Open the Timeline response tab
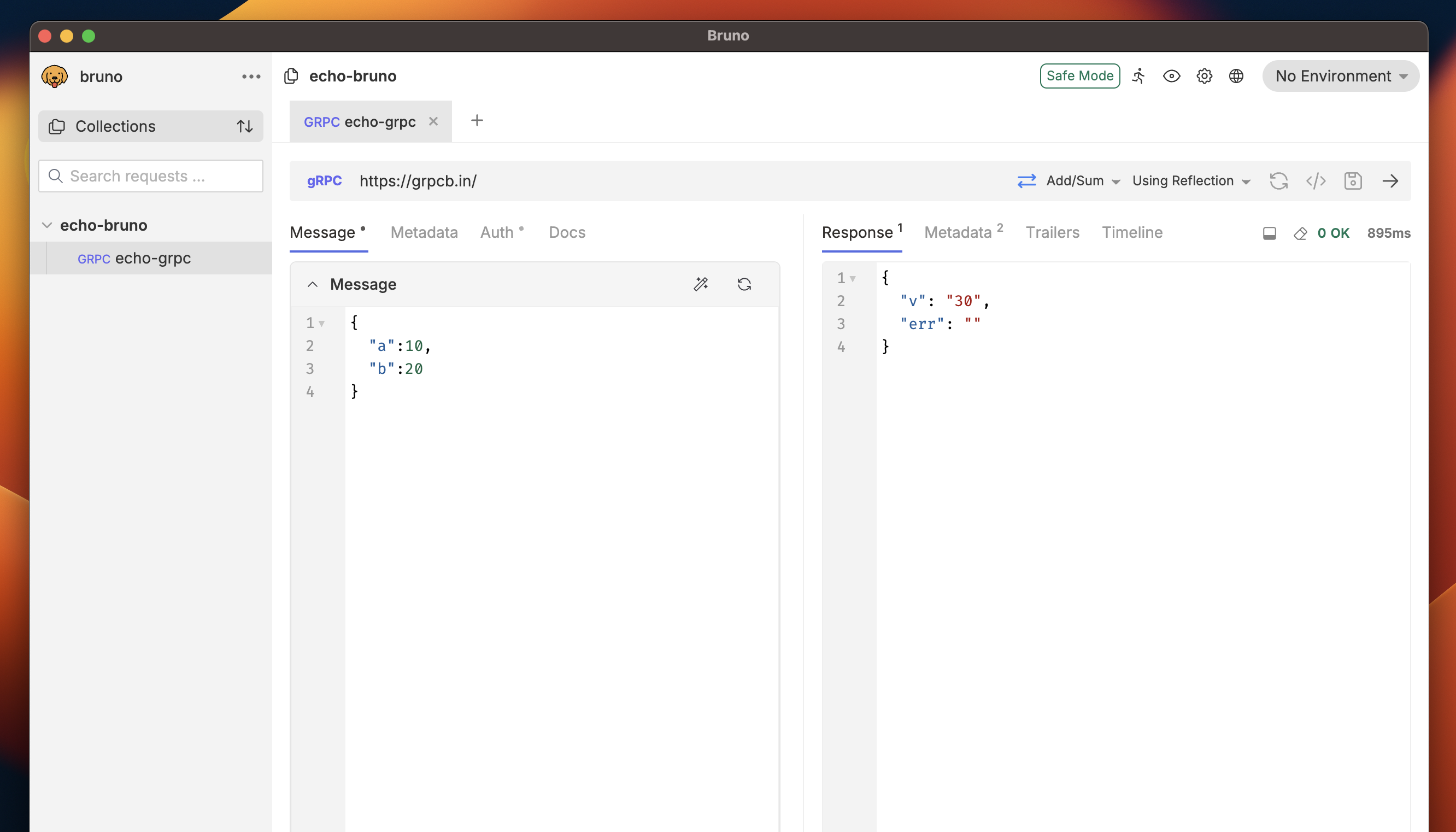The image size is (1456, 832). click(1131, 232)
